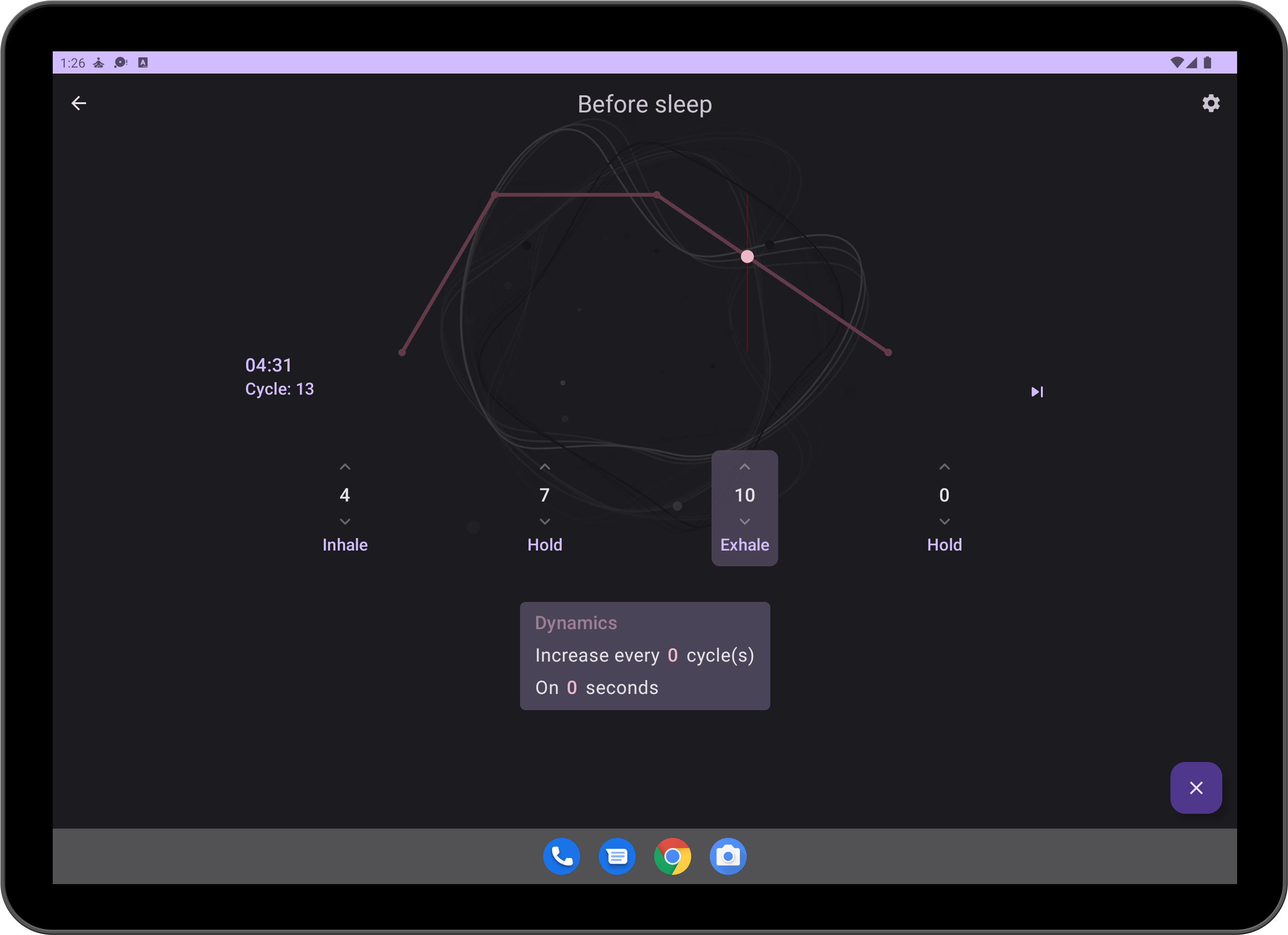The height and width of the screenshot is (935, 1288).
Task: Click the cellular signal icon
Action: 1191,62
